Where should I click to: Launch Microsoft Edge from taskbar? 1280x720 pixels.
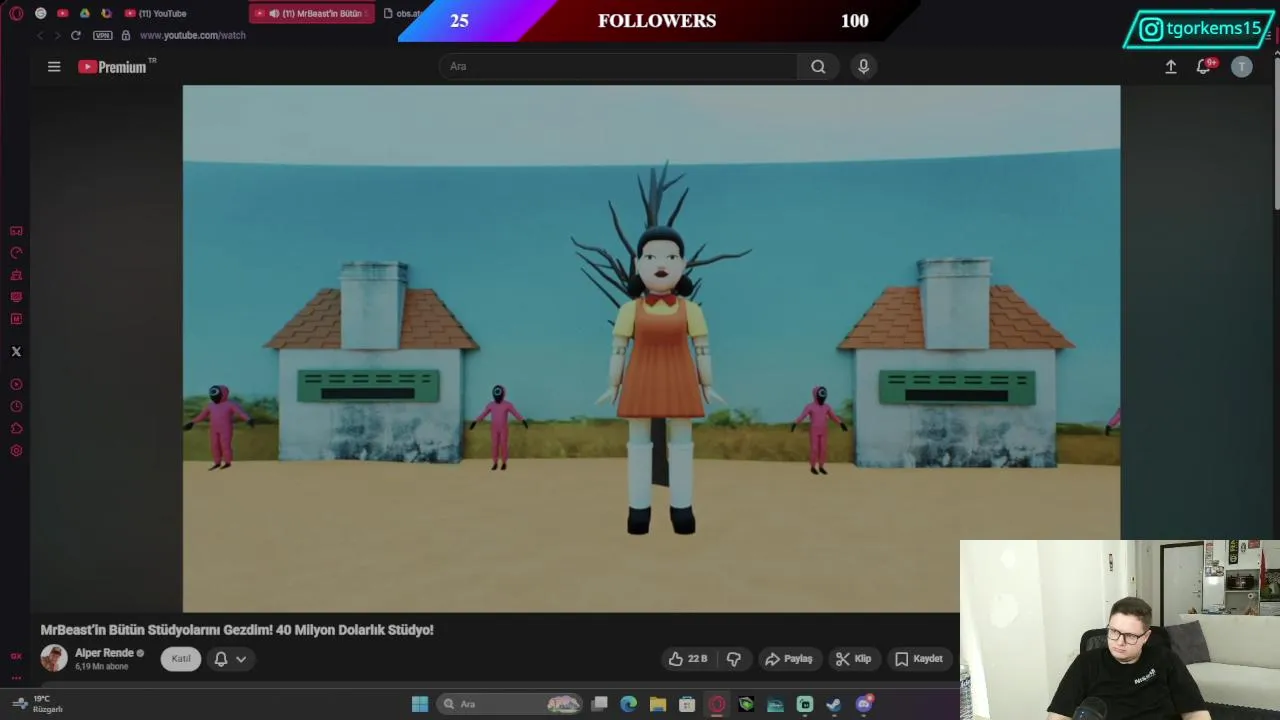pos(628,704)
